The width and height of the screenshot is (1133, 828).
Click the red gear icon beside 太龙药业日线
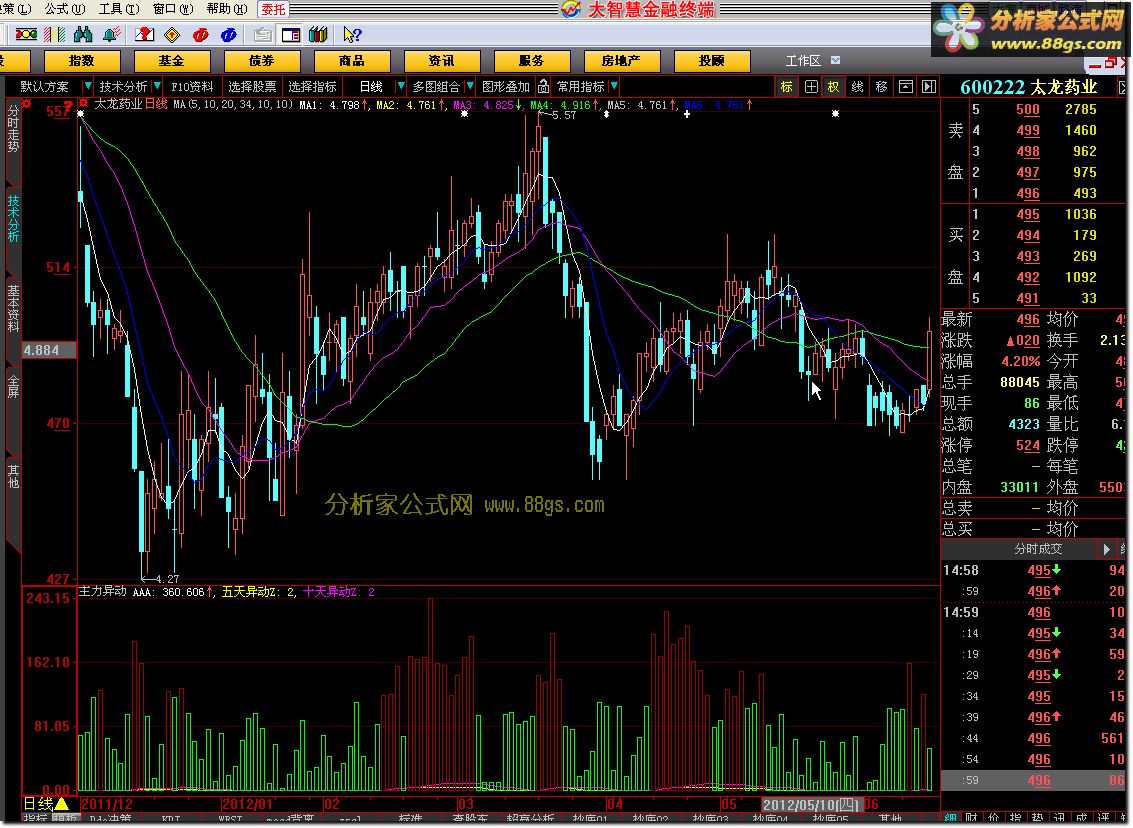tap(84, 103)
